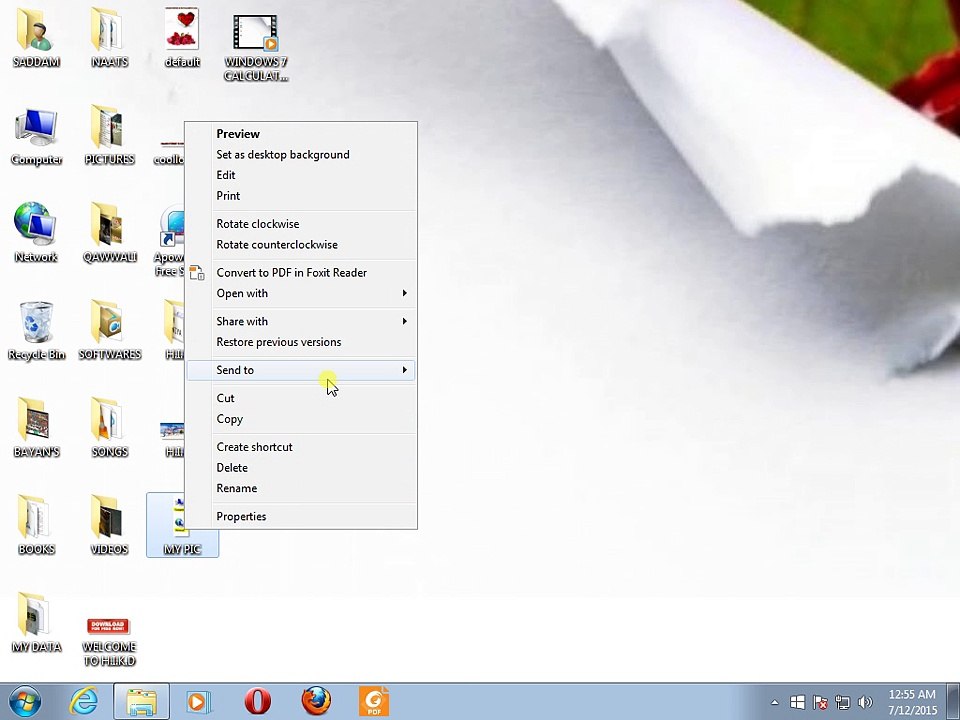
Task: Select Copy in the context menu
Action: click(301, 419)
